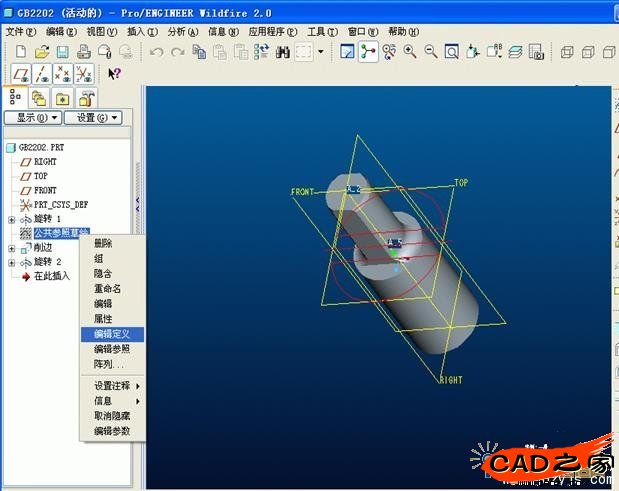Open the 设置注释 submenu

coord(116,386)
